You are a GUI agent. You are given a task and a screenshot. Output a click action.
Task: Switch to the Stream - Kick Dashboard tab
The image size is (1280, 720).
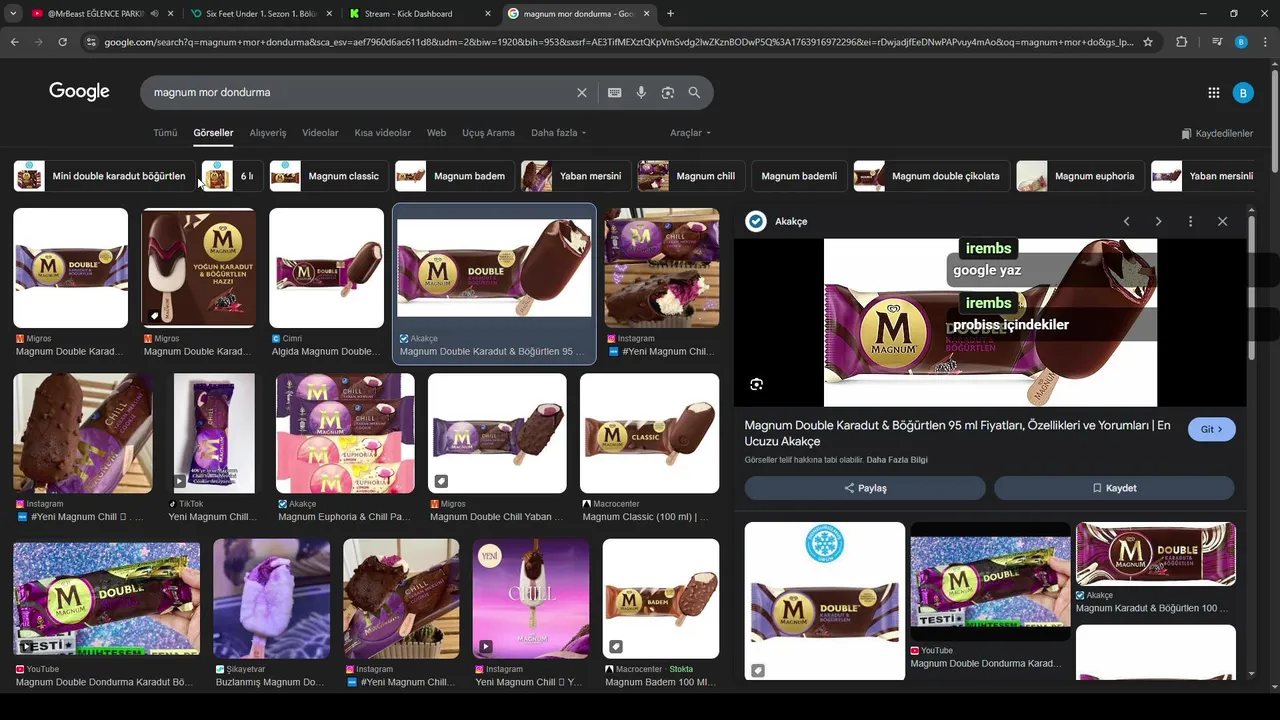[x=410, y=14]
